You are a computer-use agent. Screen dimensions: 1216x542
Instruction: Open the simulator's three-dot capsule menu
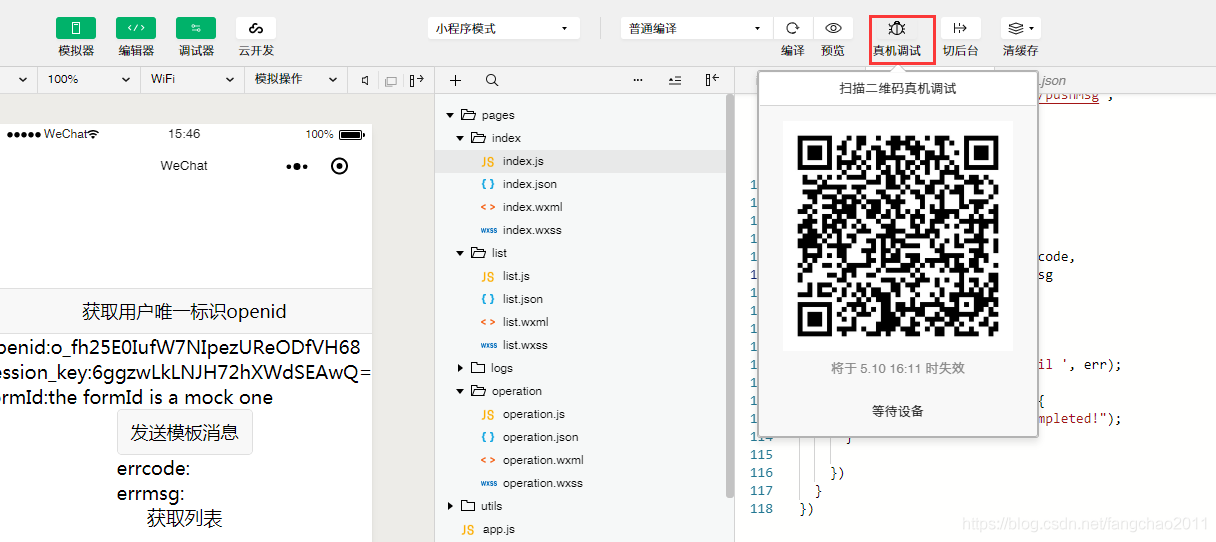(297, 166)
